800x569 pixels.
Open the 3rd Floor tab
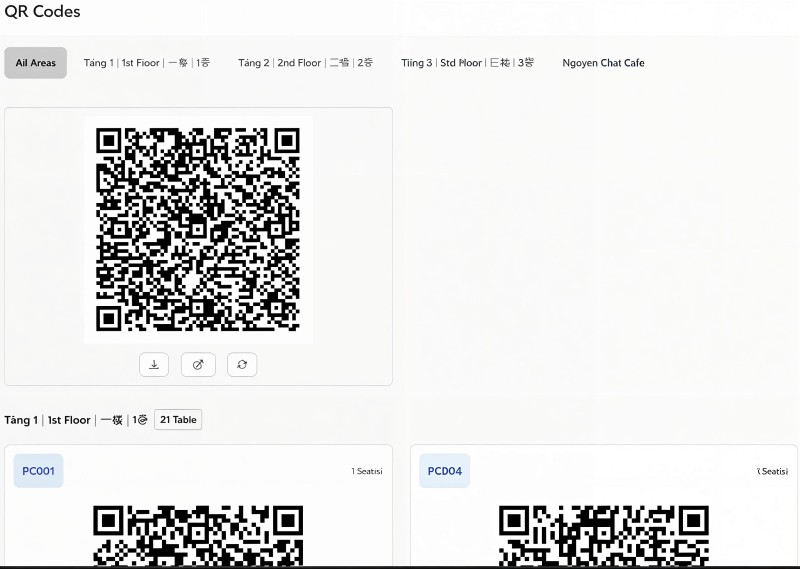point(467,63)
